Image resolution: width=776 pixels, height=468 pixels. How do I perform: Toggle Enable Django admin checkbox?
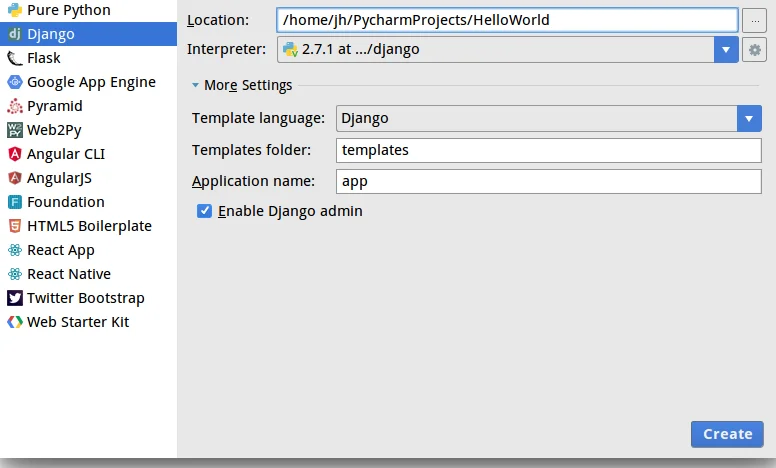204,211
